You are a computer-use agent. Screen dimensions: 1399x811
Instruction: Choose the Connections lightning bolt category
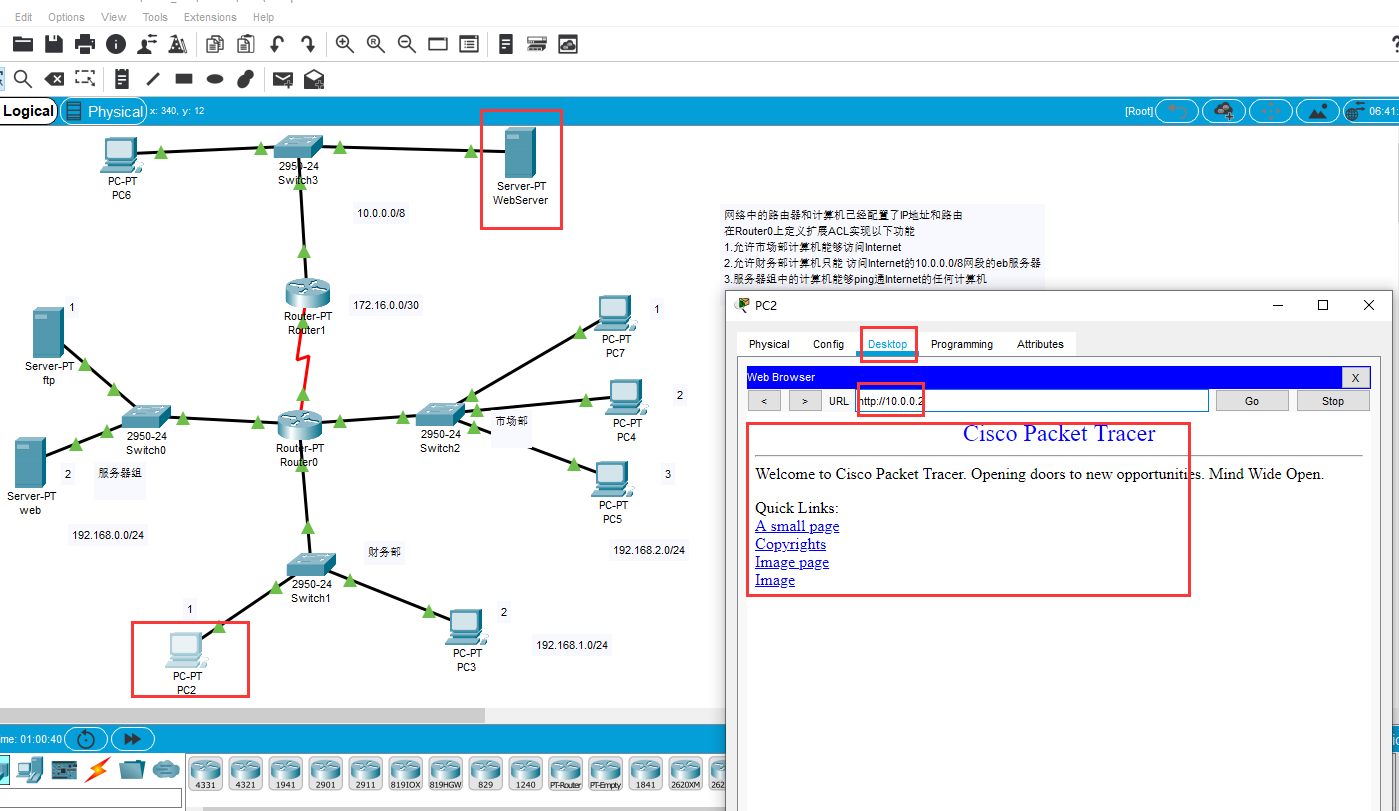(97, 769)
